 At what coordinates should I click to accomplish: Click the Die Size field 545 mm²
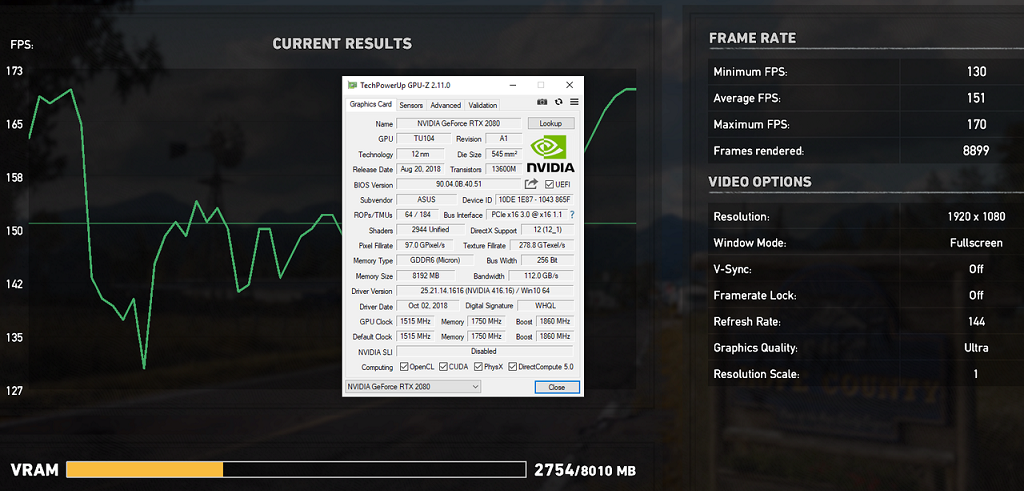[504, 155]
